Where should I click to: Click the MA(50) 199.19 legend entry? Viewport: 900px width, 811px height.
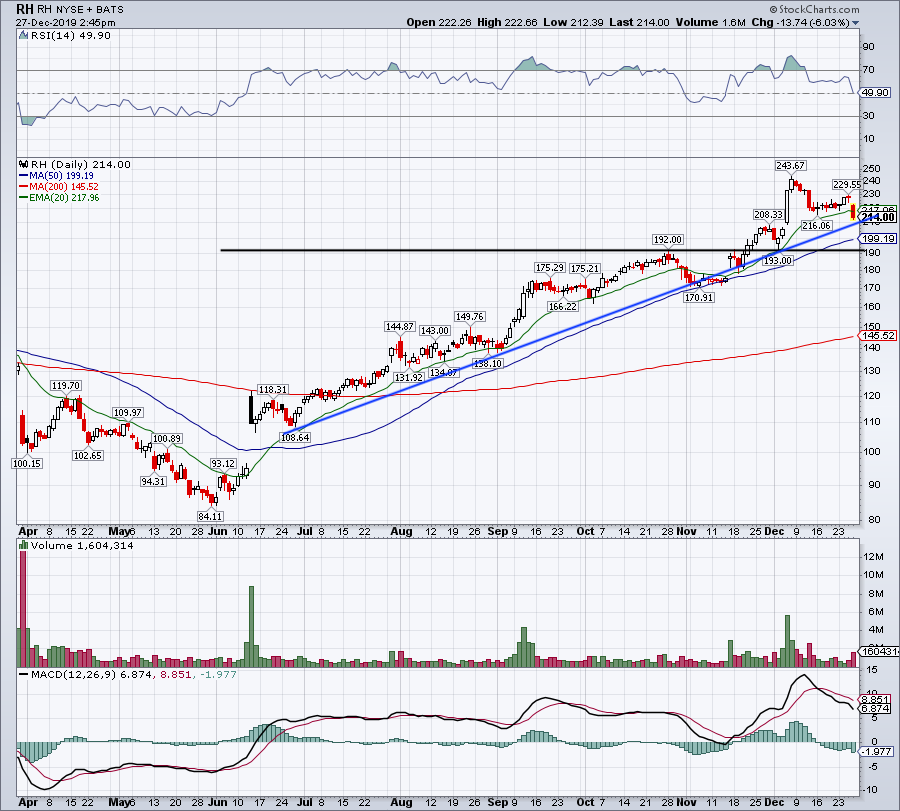click(x=61, y=176)
